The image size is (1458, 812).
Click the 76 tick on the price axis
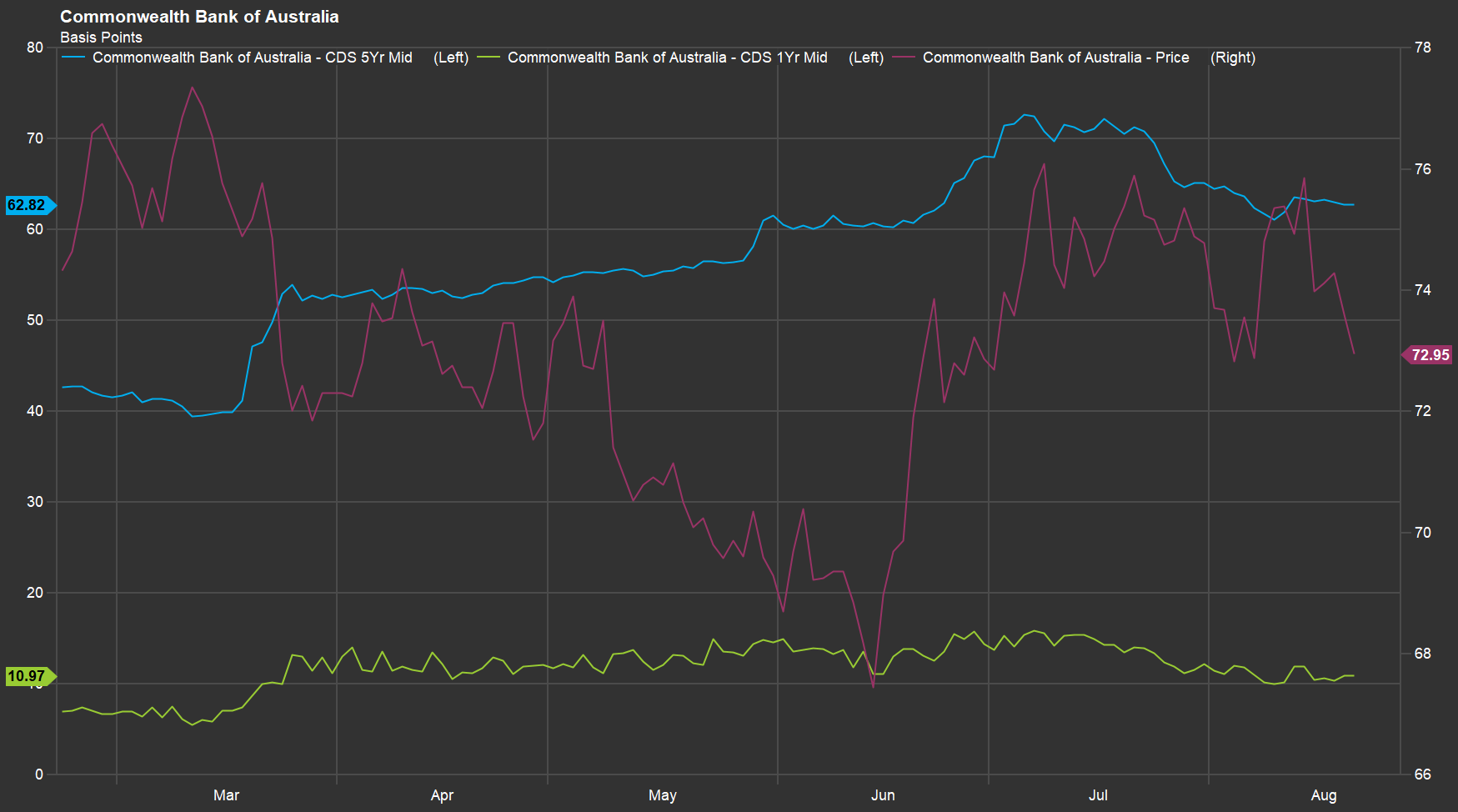(1423, 169)
